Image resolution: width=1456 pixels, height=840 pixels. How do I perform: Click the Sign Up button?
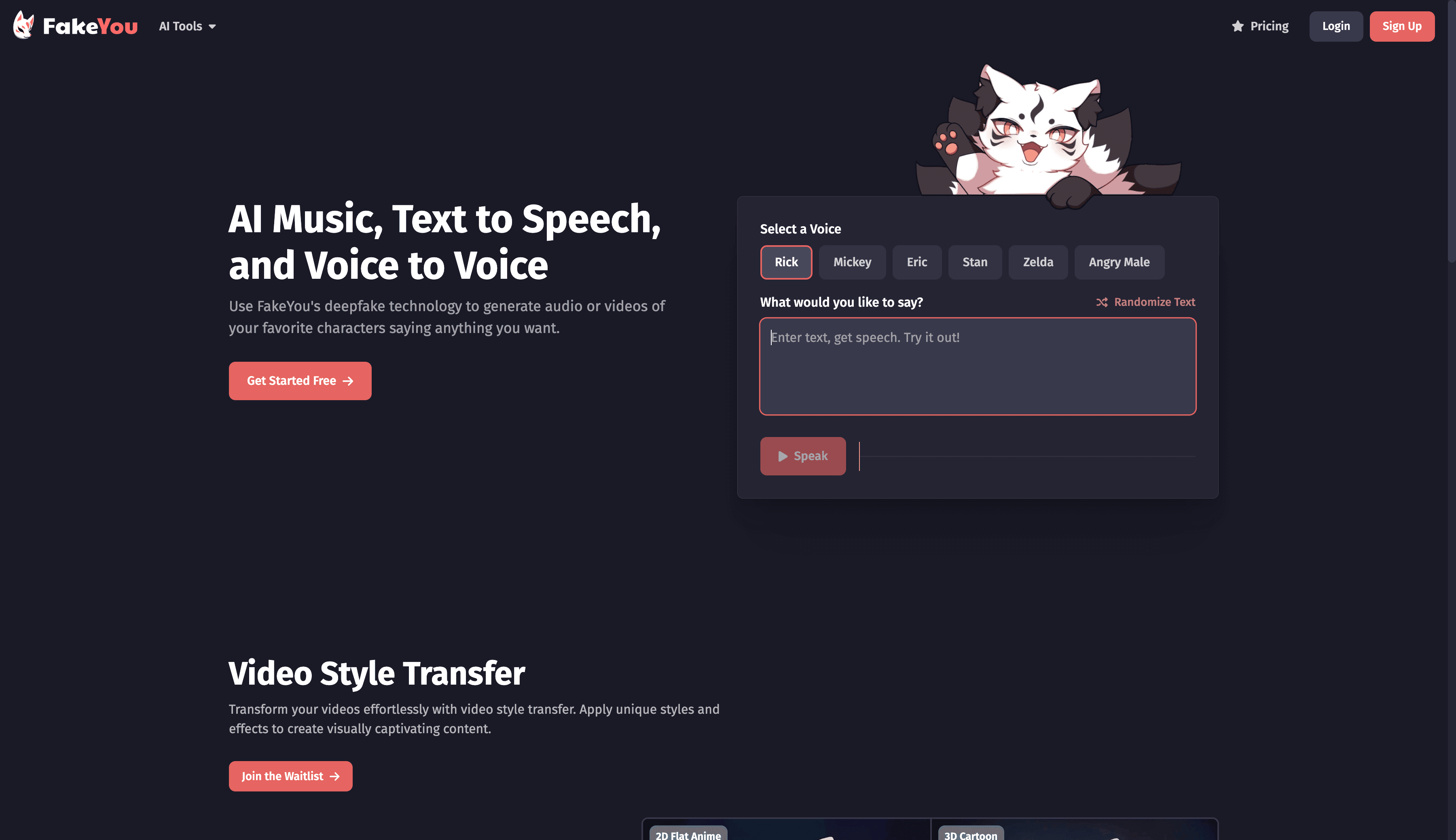pyautogui.click(x=1402, y=26)
